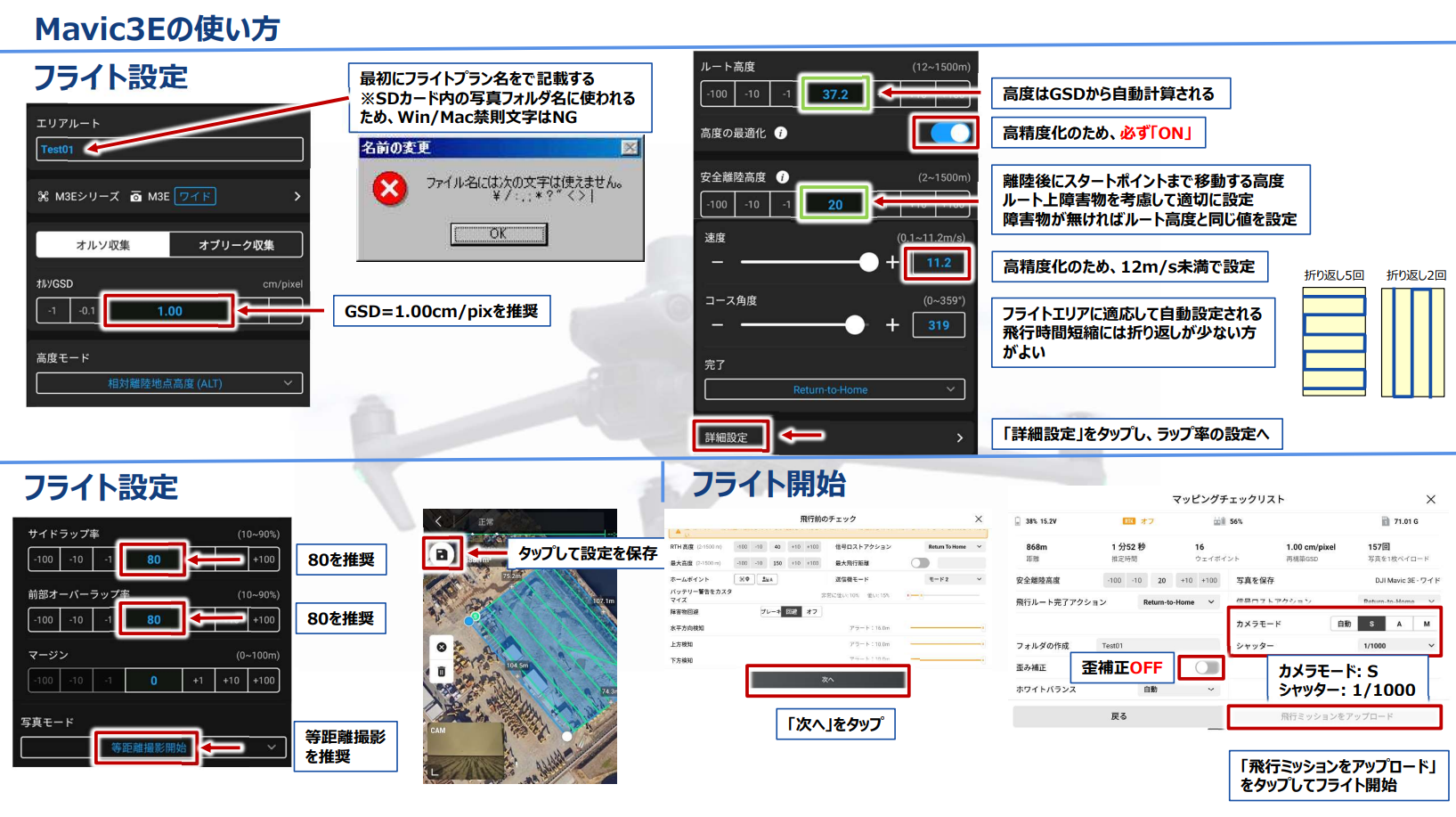Open the 写真モード dropdown
Viewport: 1456px width, 817px height.
(x=153, y=748)
